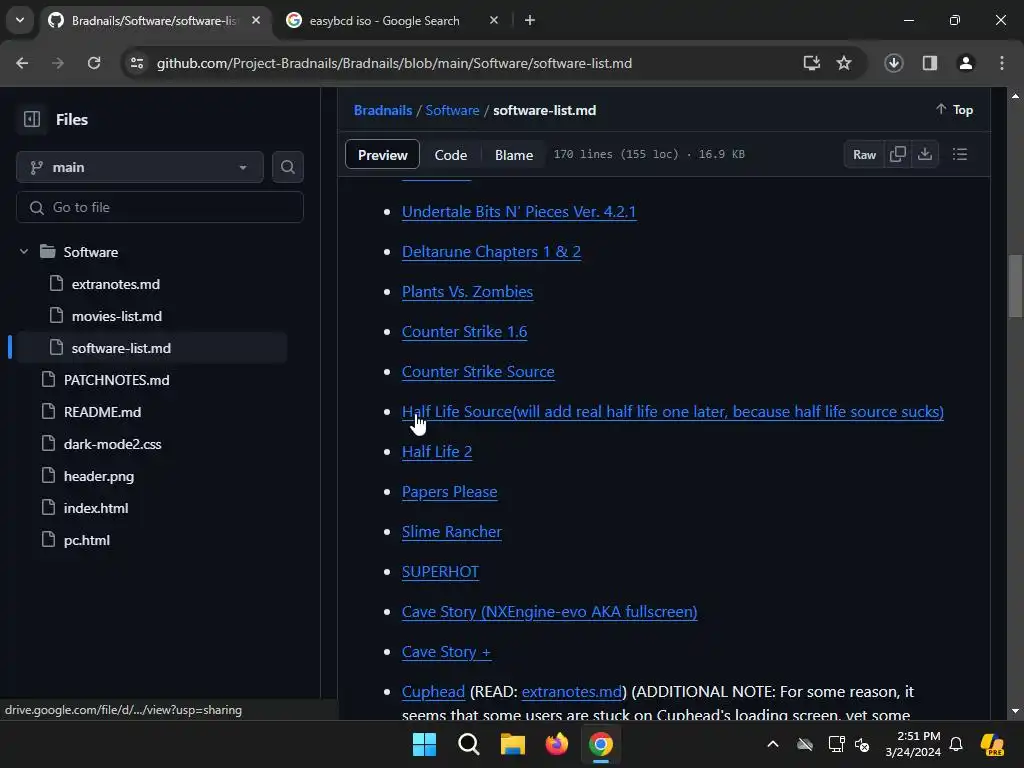Download raw file icon

point(925,155)
